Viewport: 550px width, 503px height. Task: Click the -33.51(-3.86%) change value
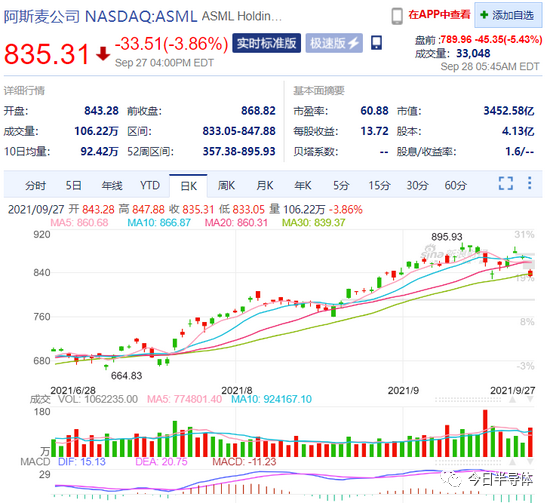(172, 44)
